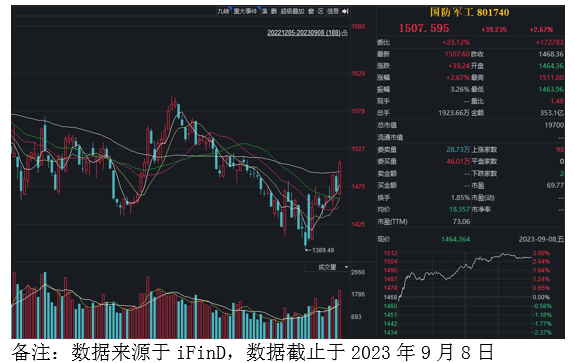The height and width of the screenshot is (363, 575).
Task: Click the 窗 toolbar button
Action: pos(311,11)
